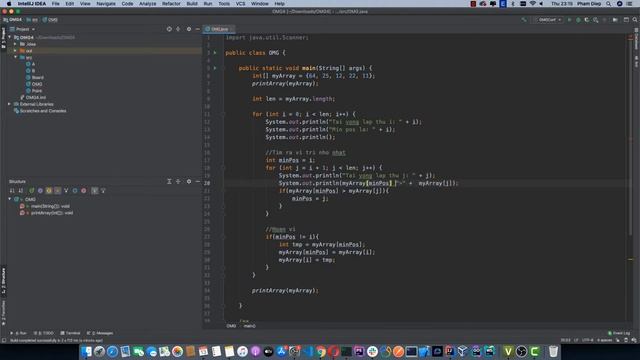Open Trash in the Dock
The height and width of the screenshot is (360, 640).
point(553,351)
